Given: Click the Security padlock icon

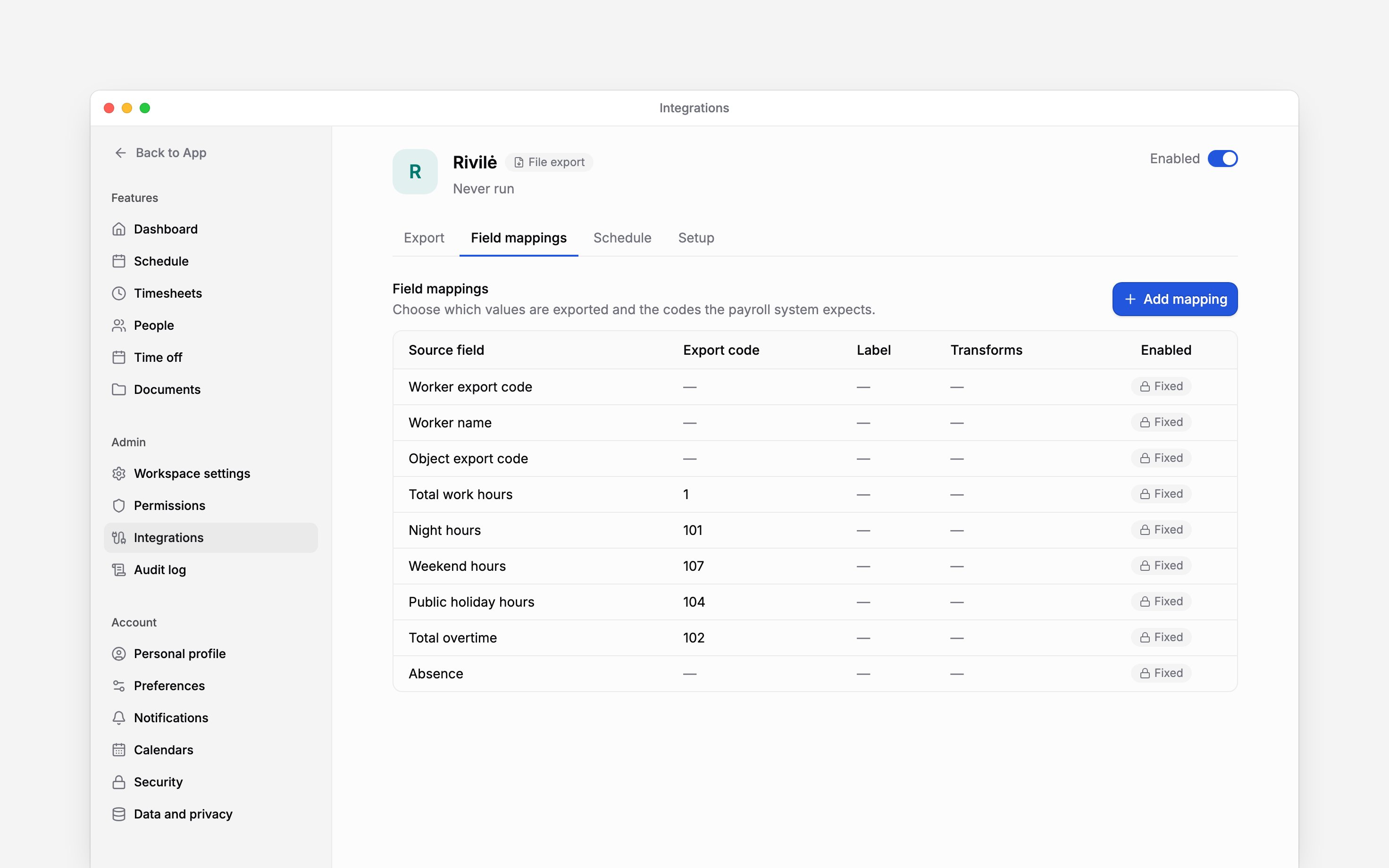Looking at the screenshot, I should [119, 783].
